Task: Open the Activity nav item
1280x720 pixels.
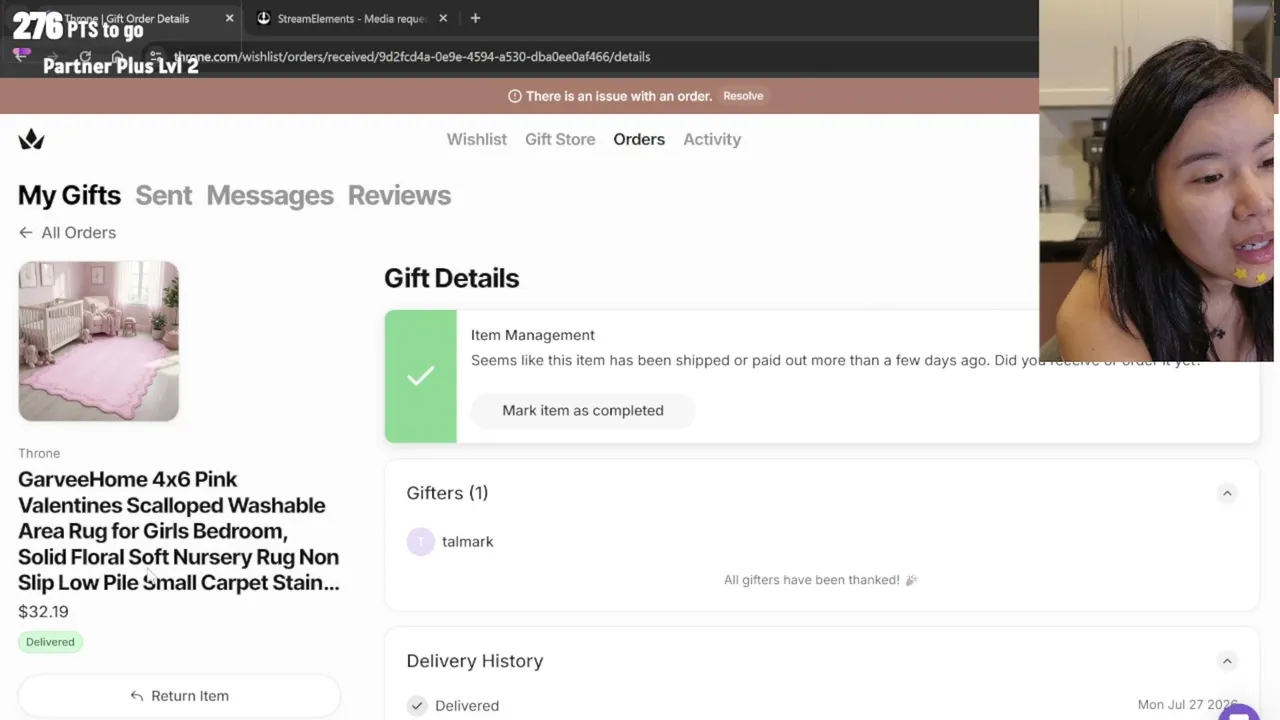Action: (712, 139)
